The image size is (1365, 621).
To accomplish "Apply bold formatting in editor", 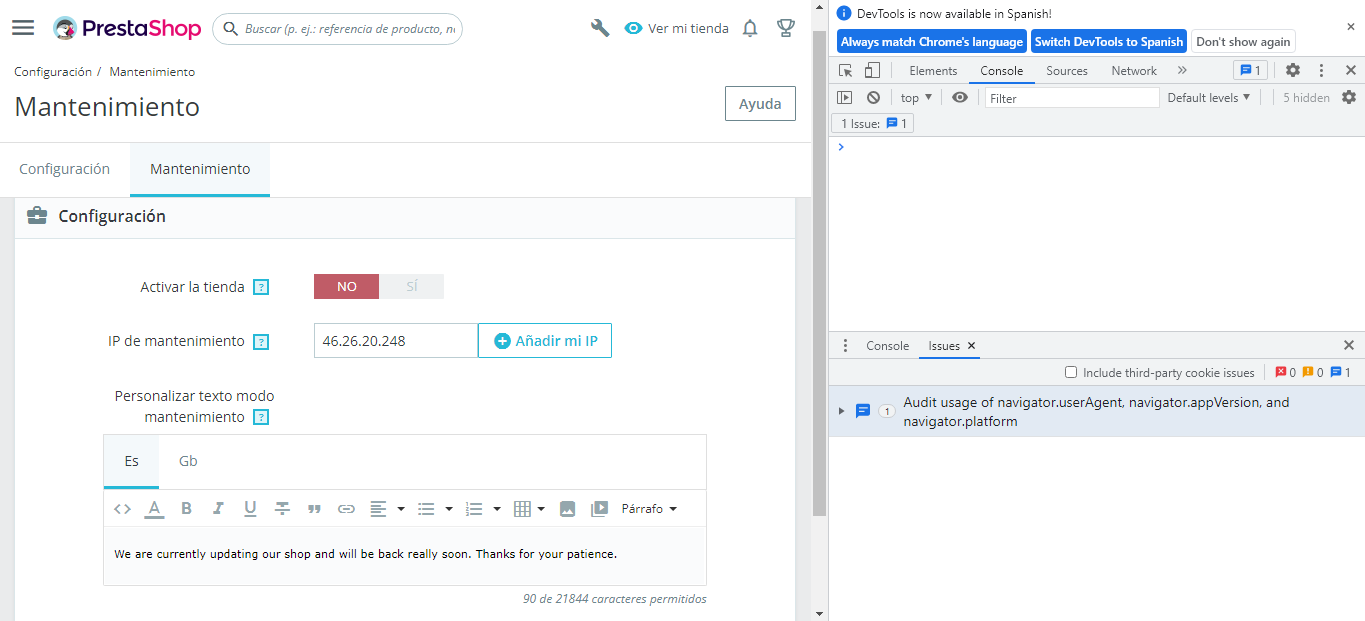I will [x=186, y=509].
